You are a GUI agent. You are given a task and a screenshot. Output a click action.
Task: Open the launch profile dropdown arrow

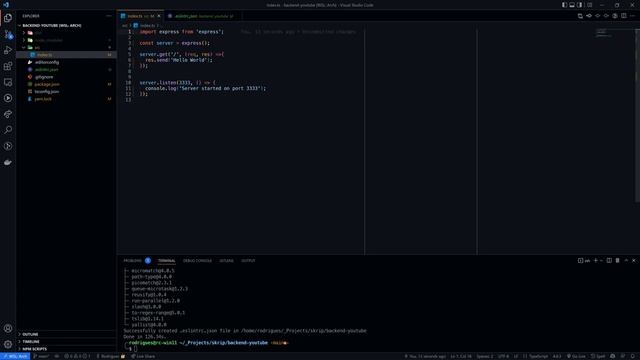[x=601, y=260]
